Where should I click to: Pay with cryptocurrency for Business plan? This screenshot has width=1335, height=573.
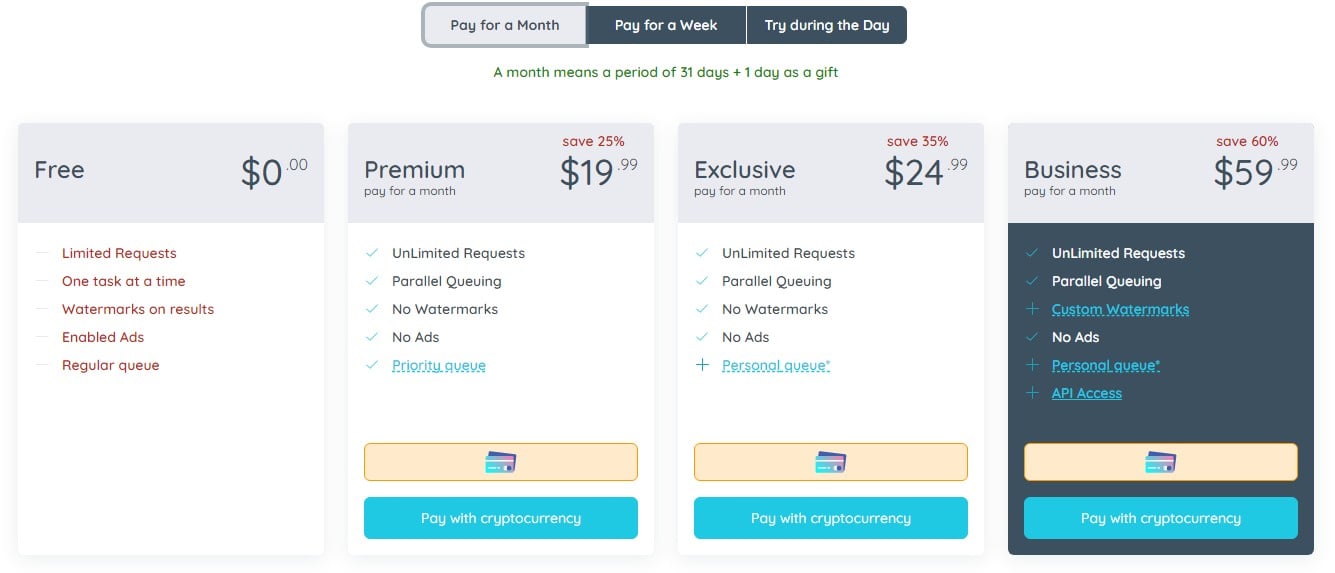[1160, 518]
